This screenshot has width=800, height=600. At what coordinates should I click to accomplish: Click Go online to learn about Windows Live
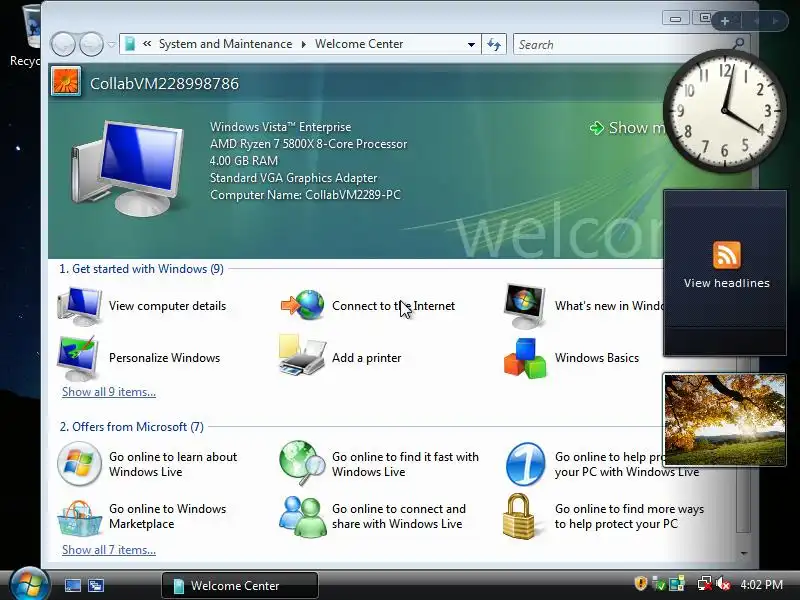(173, 464)
